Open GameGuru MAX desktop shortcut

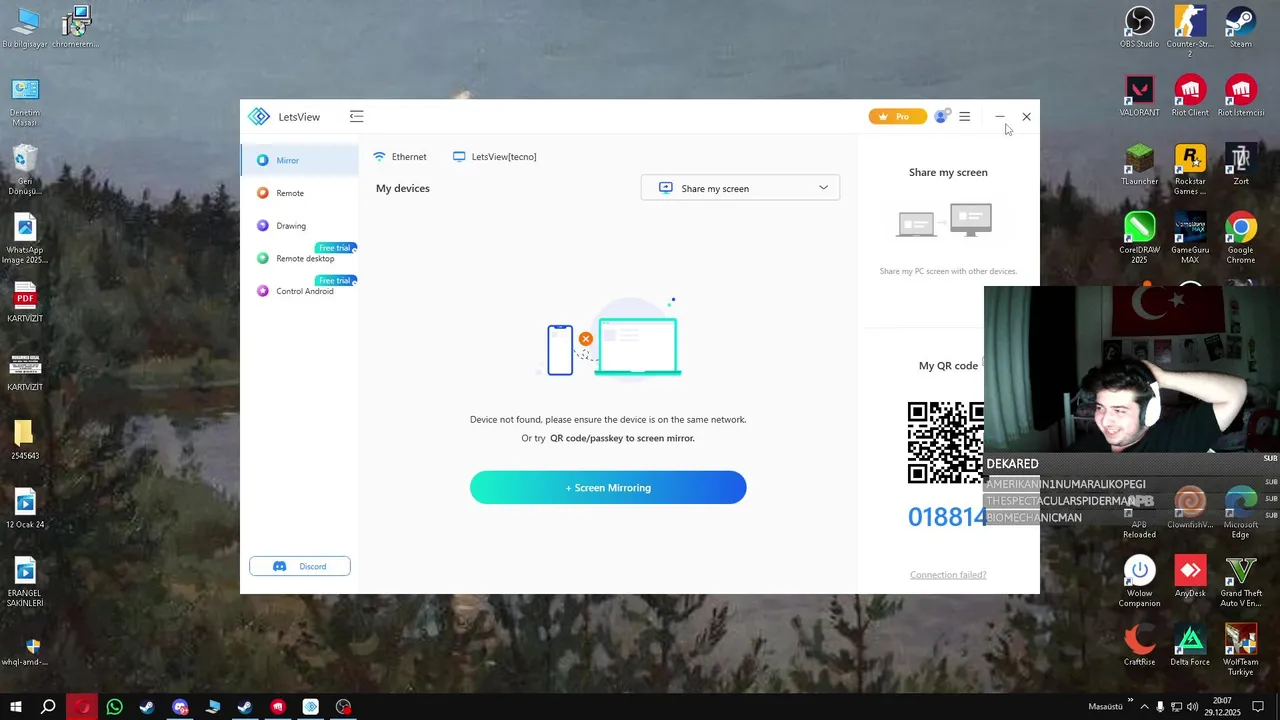click(x=1190, y=238)
